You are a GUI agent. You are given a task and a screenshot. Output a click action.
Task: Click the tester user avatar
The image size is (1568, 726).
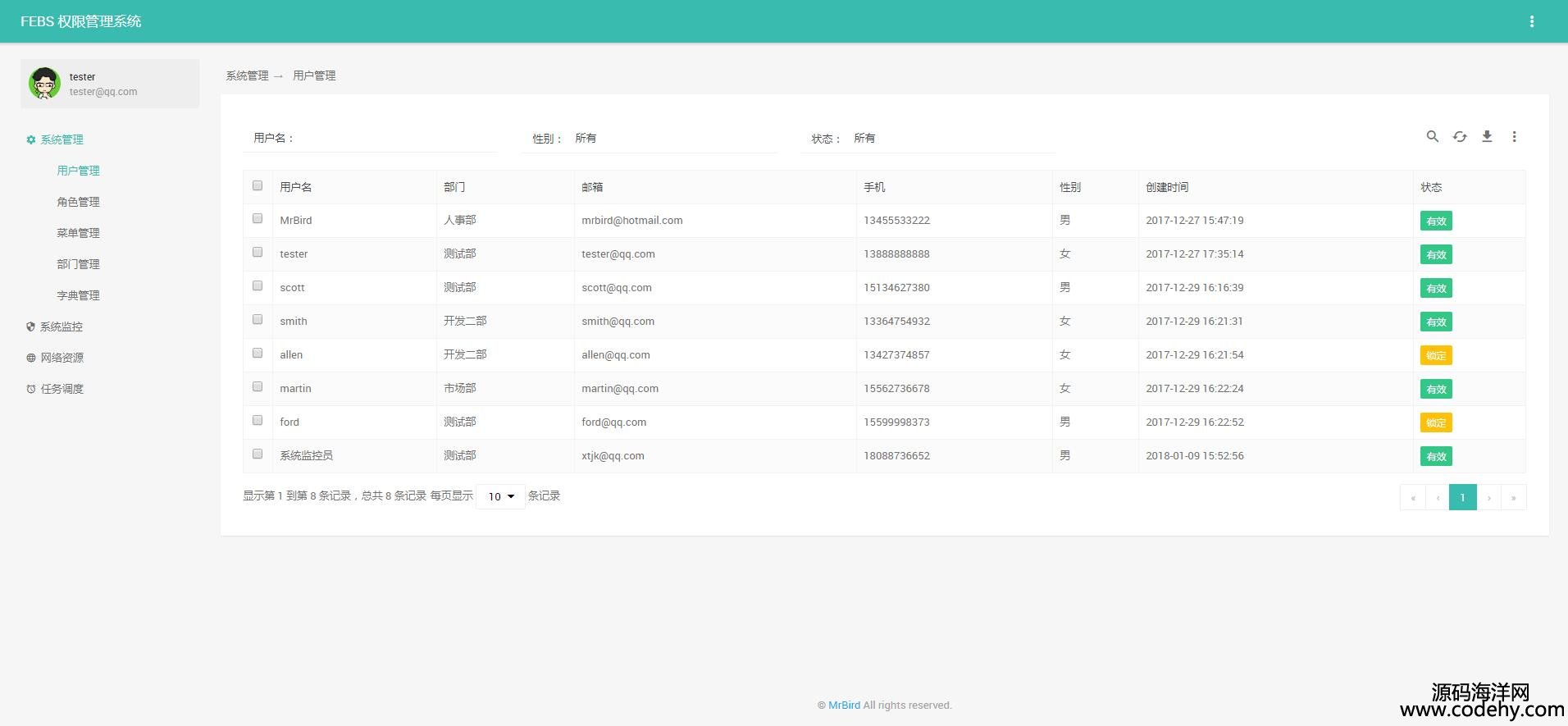44,84
